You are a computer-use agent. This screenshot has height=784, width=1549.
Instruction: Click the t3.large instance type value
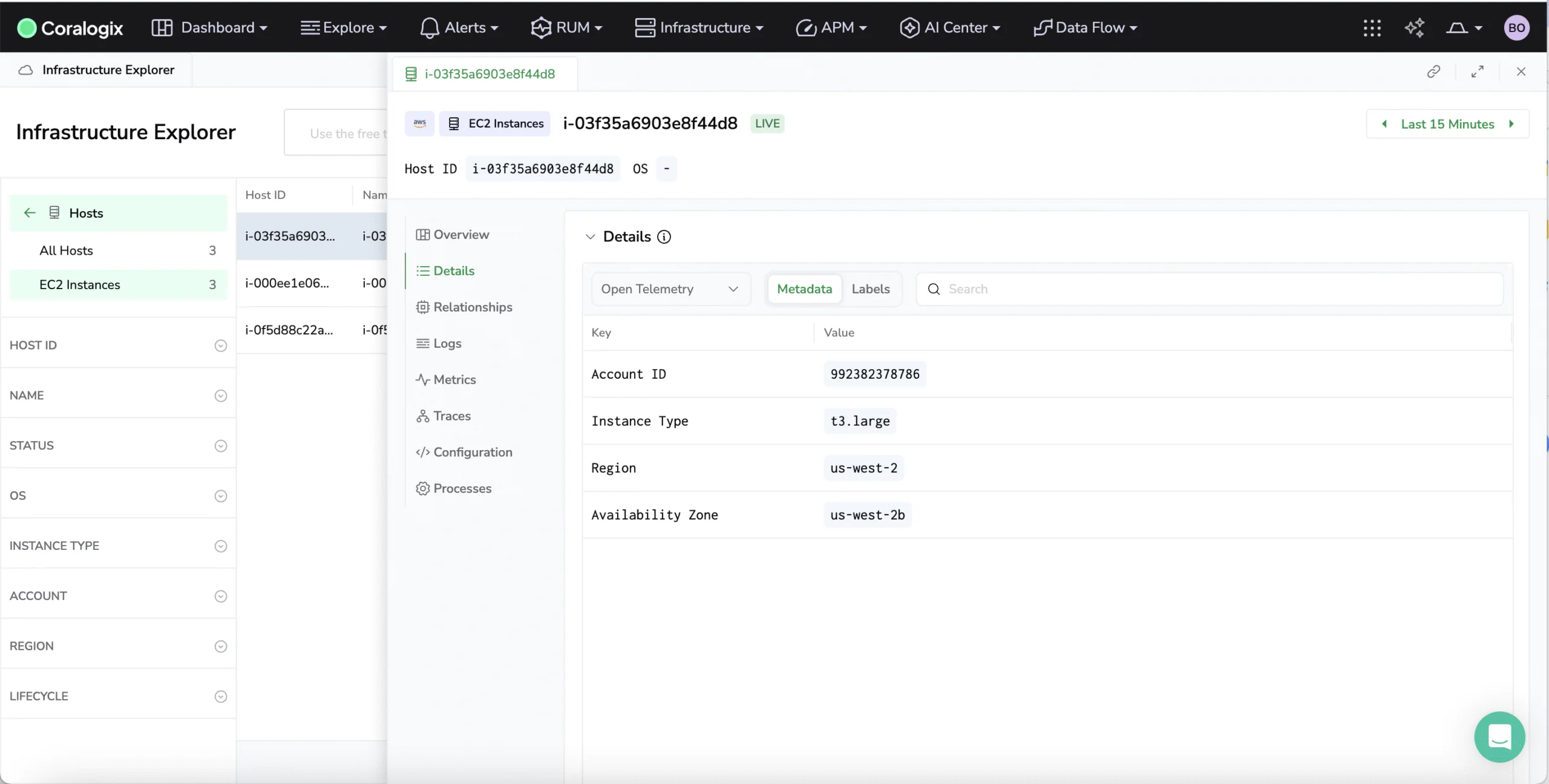(x=860, y=421)
